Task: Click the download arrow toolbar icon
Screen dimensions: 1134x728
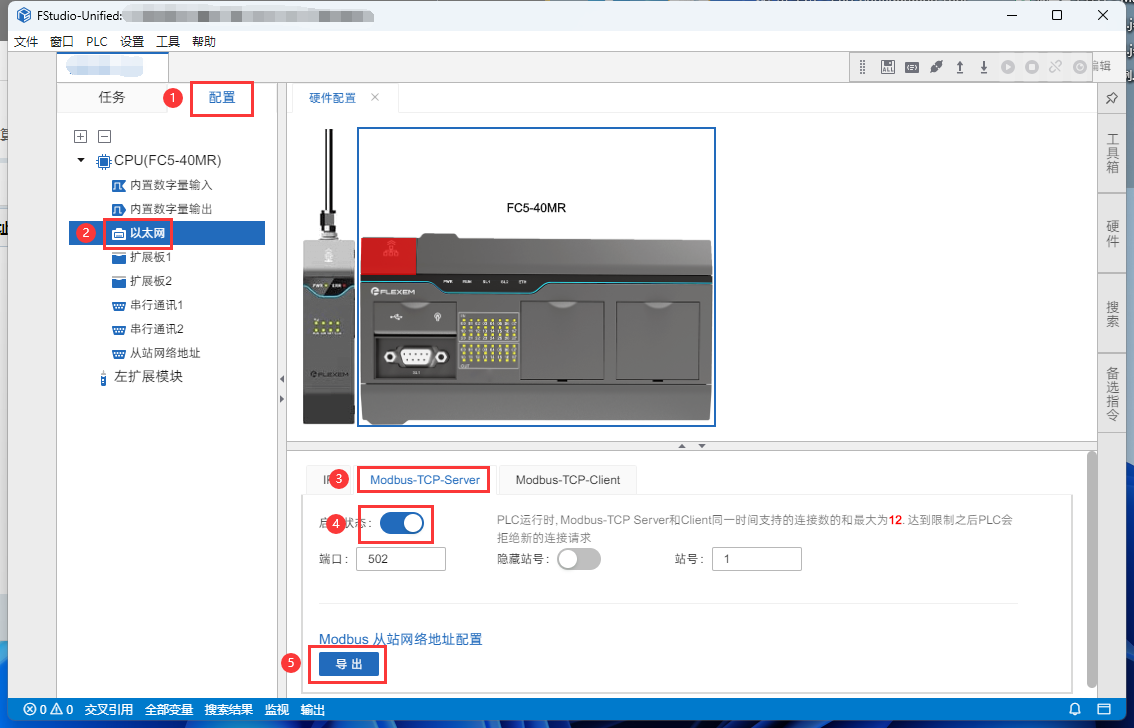Action: coord(984,67)
